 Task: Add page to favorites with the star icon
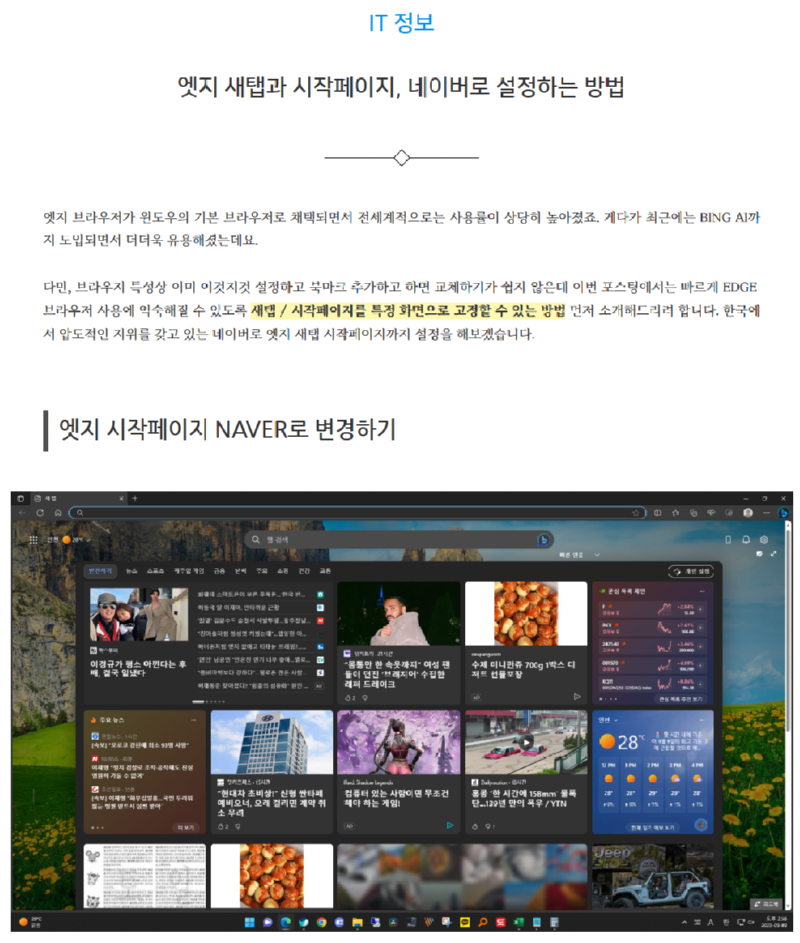(x=635, y=513)
